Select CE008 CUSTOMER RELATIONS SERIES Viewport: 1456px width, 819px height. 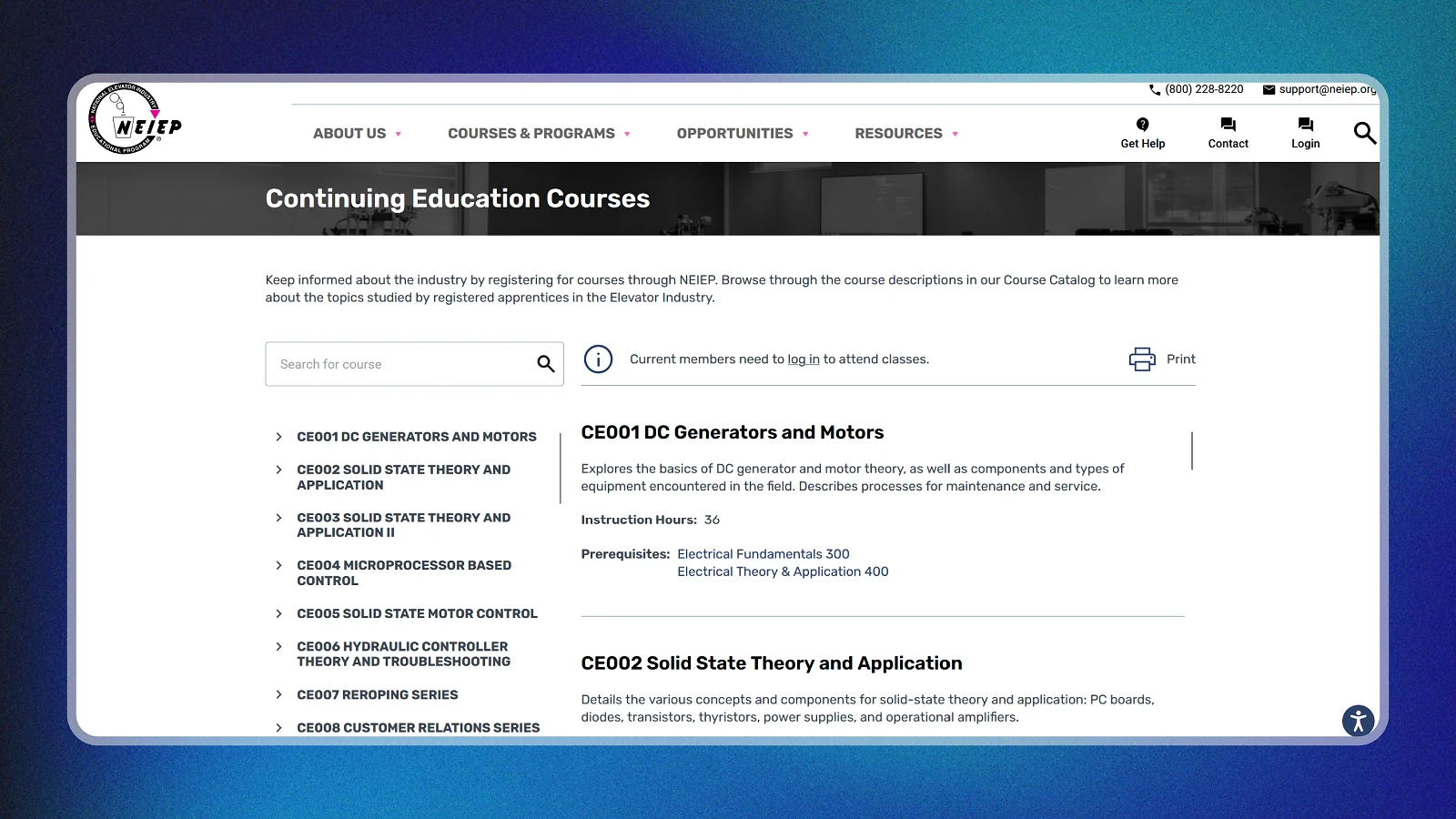pyautogui.click(x=419, y=727)
